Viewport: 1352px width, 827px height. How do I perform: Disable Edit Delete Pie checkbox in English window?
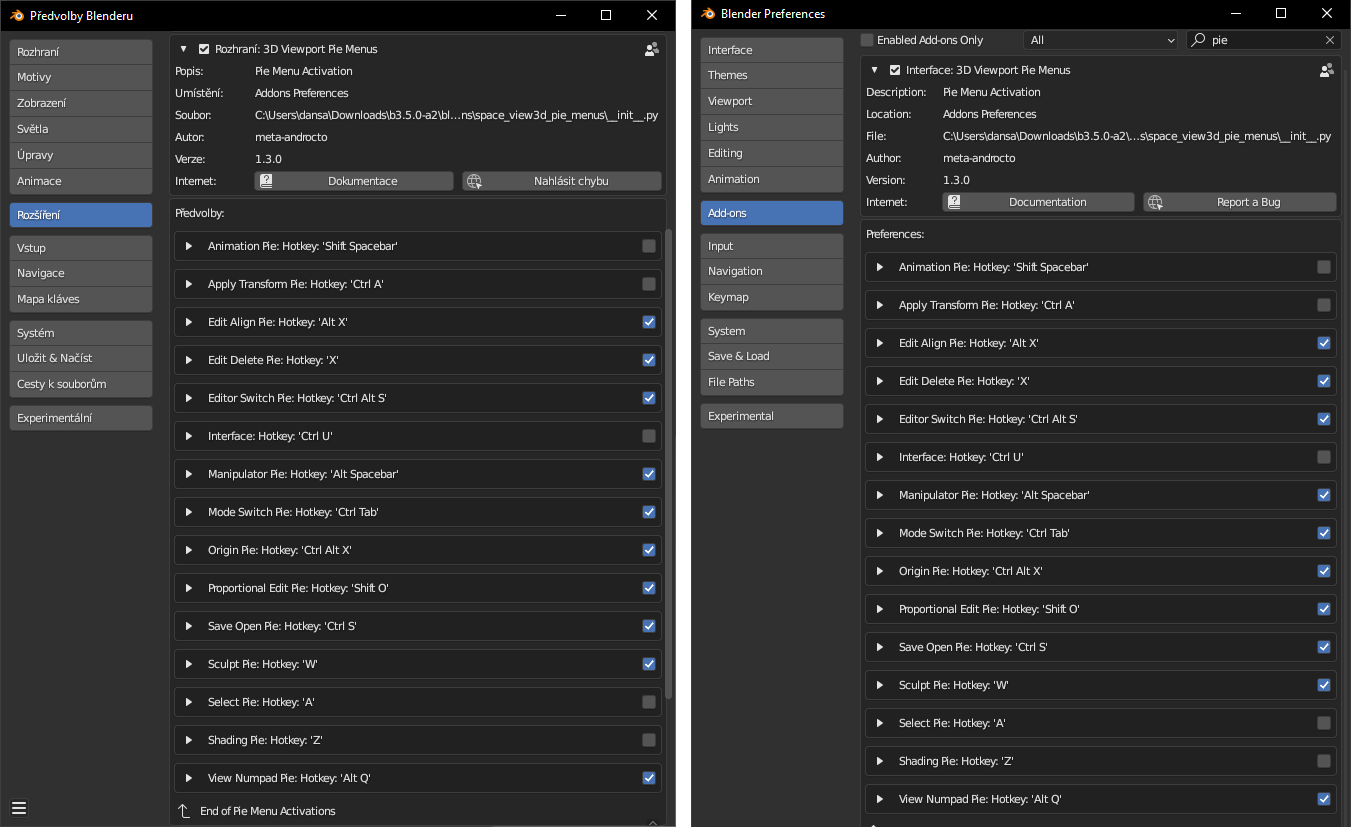tap(1324, 381)
